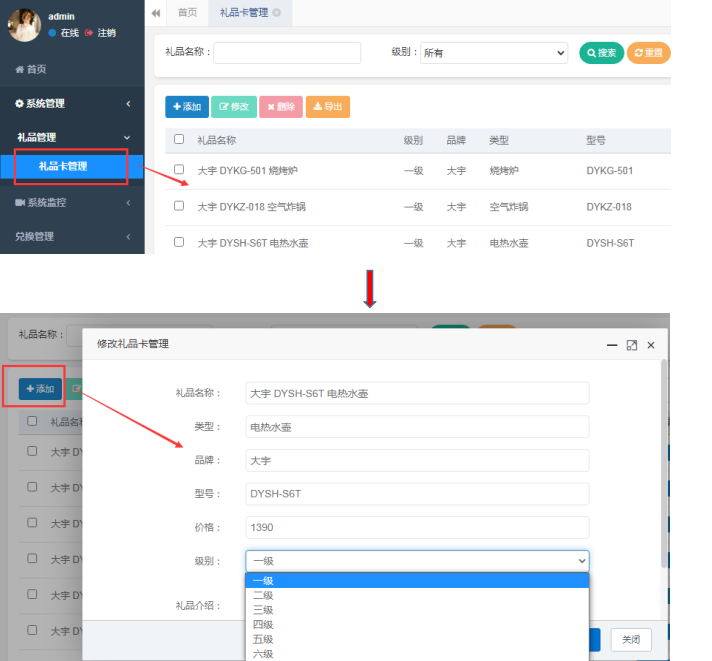Check the row 大宇 DYKZ-018 空气炸锅
This screenshot has width=712, height=661.
point(179,206)
